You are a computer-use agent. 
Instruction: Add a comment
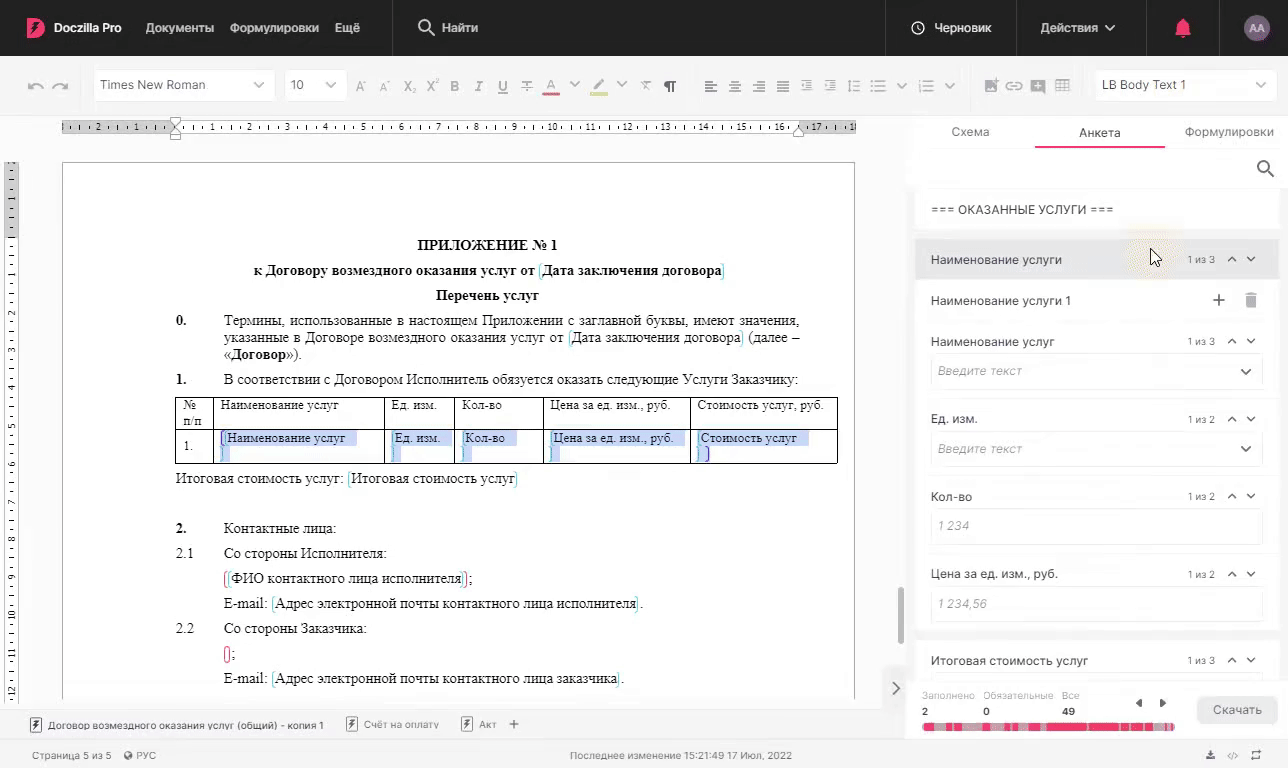click(1038, 86)
